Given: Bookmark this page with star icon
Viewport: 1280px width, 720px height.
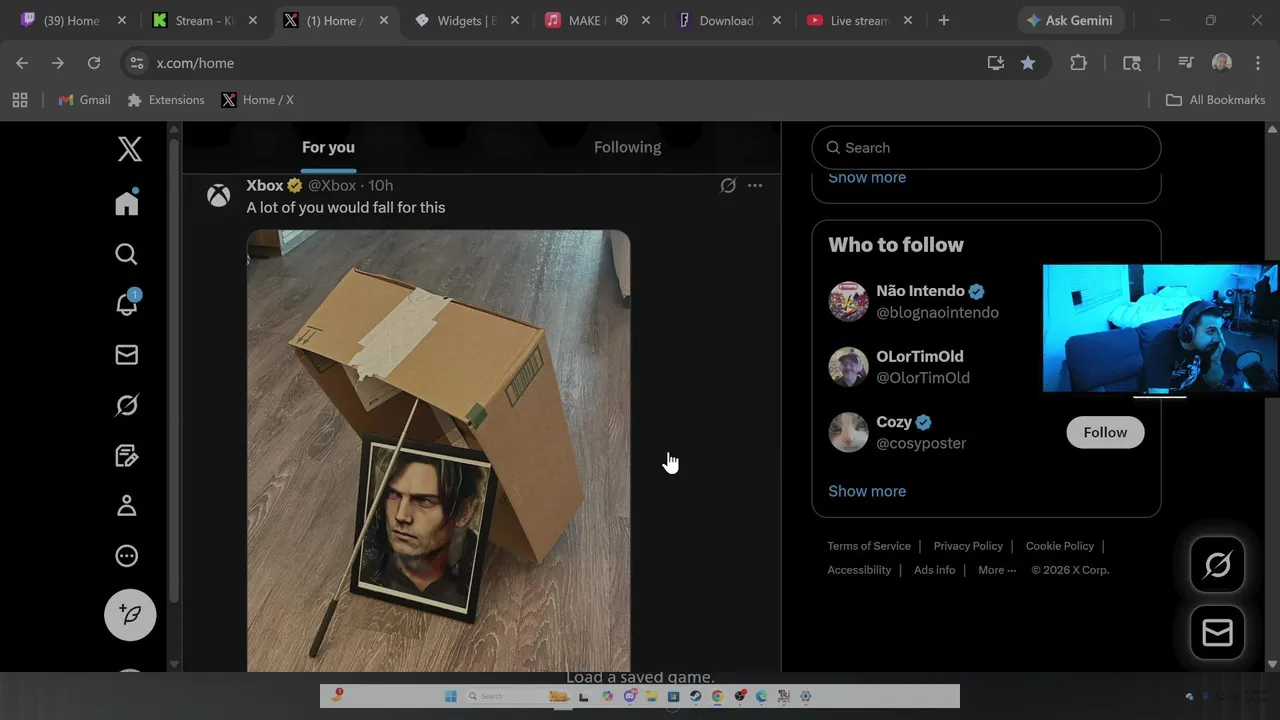Looking at the screenshot, I should pyautogui.click(x=1028, y=63).
